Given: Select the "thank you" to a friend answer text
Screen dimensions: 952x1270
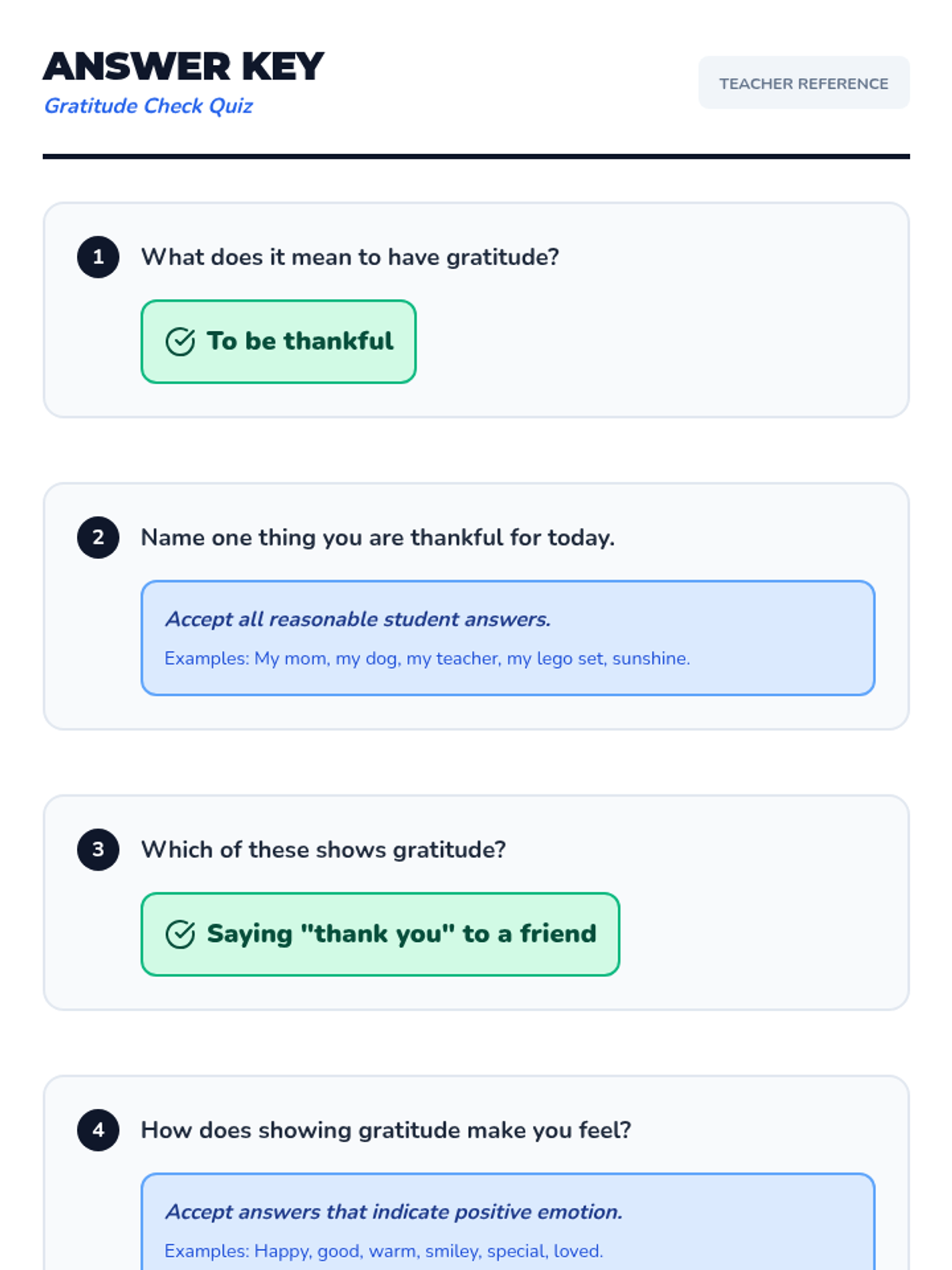Looking at the screenshot, I should tap(401, 934).
